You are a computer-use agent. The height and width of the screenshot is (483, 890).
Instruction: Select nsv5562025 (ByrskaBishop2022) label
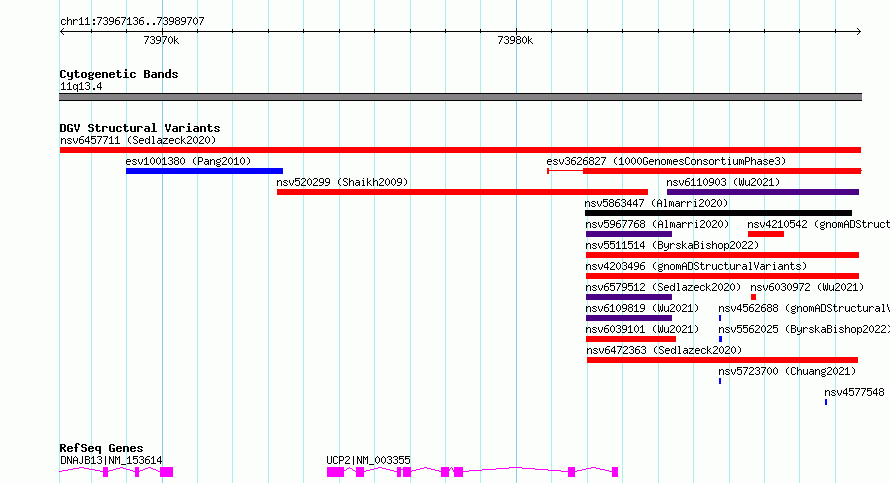pyautogui.click(x=804, y=329)
